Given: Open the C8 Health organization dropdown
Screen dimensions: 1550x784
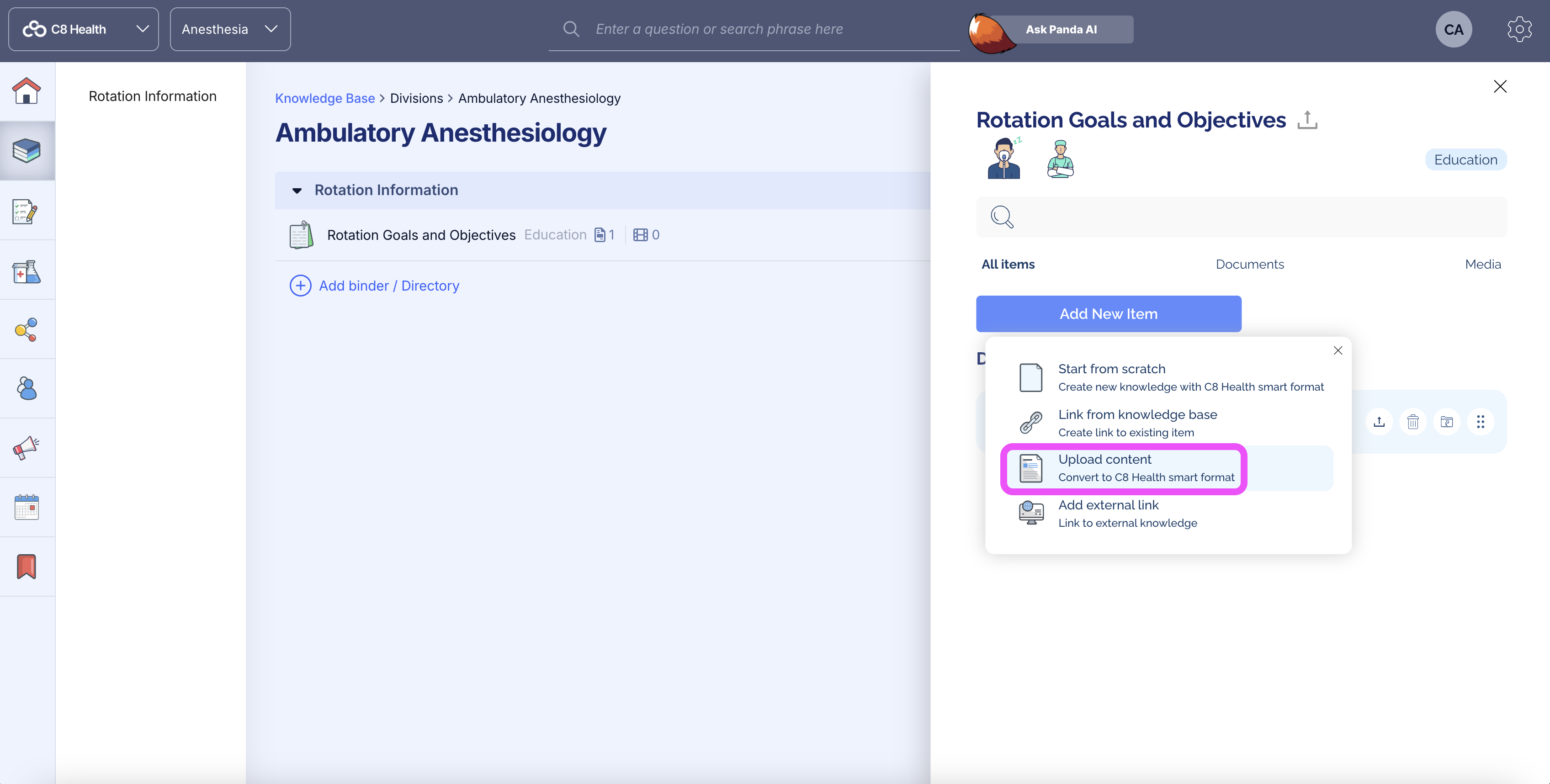Looking at the screenshot, I should pos(84,29).
